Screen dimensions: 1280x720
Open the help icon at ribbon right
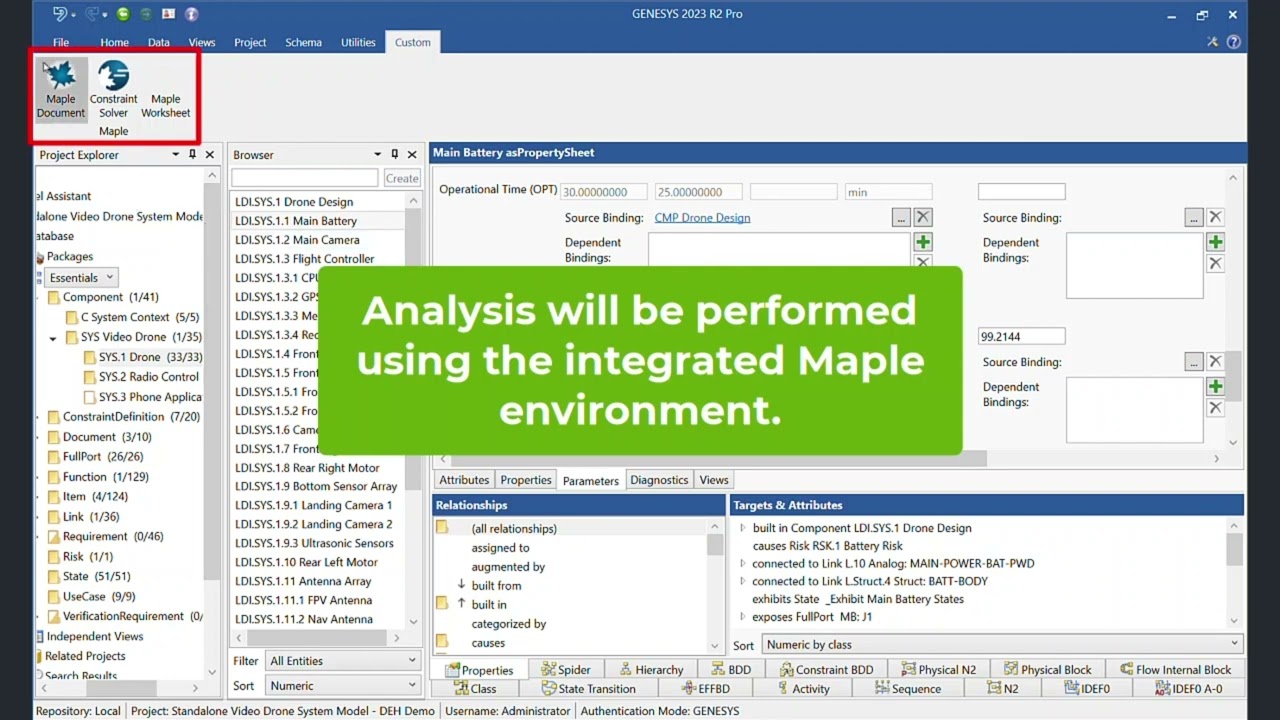(x=1233, y=42)
